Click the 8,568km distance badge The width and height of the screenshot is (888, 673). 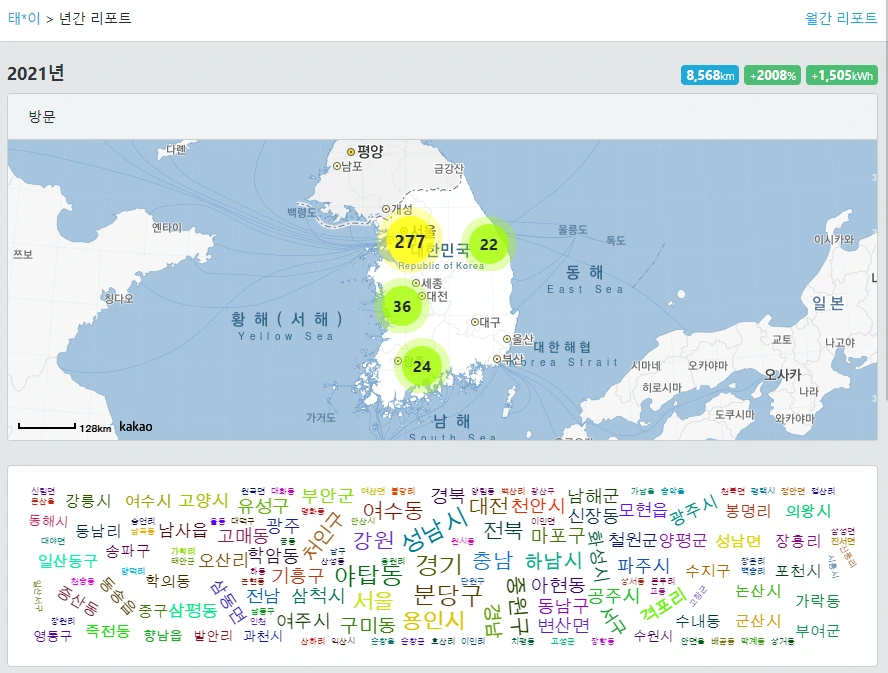(x=710, y=75)
